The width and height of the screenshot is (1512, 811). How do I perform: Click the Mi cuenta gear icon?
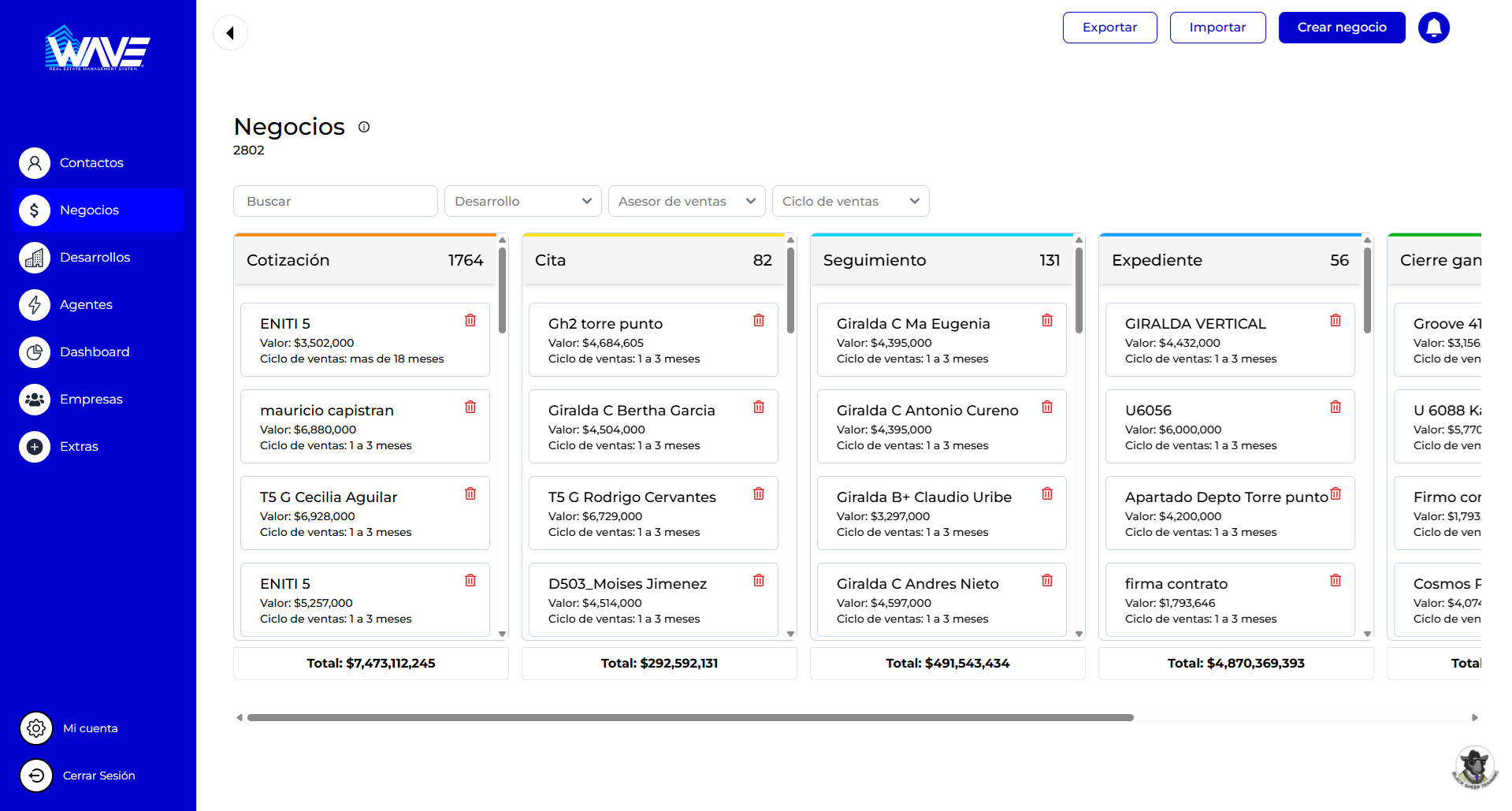[x=36, y=728]
